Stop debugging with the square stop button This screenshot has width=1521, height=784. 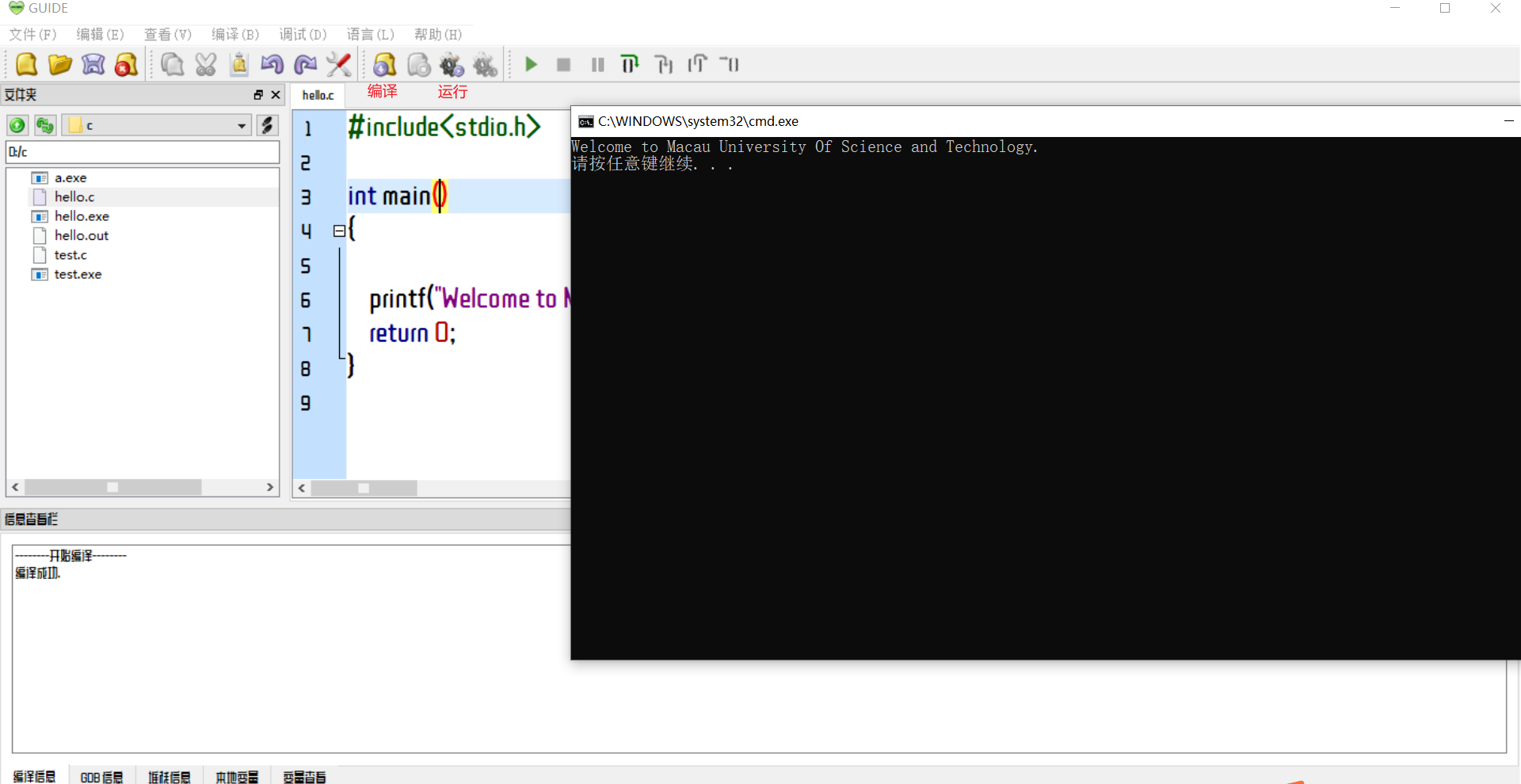click(564, 64)
